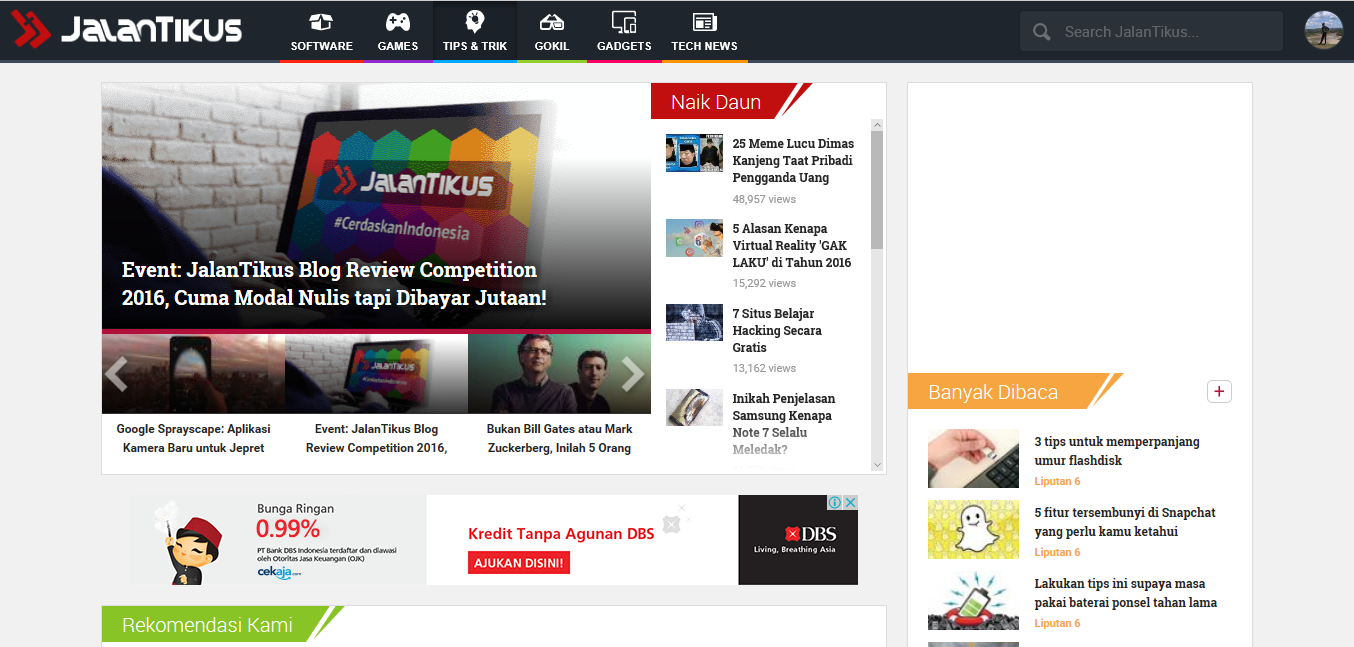Open article 25 Meme Lucu Dimas Kanjeng
Screen dimensions: 1354x647
click(793, 160)
